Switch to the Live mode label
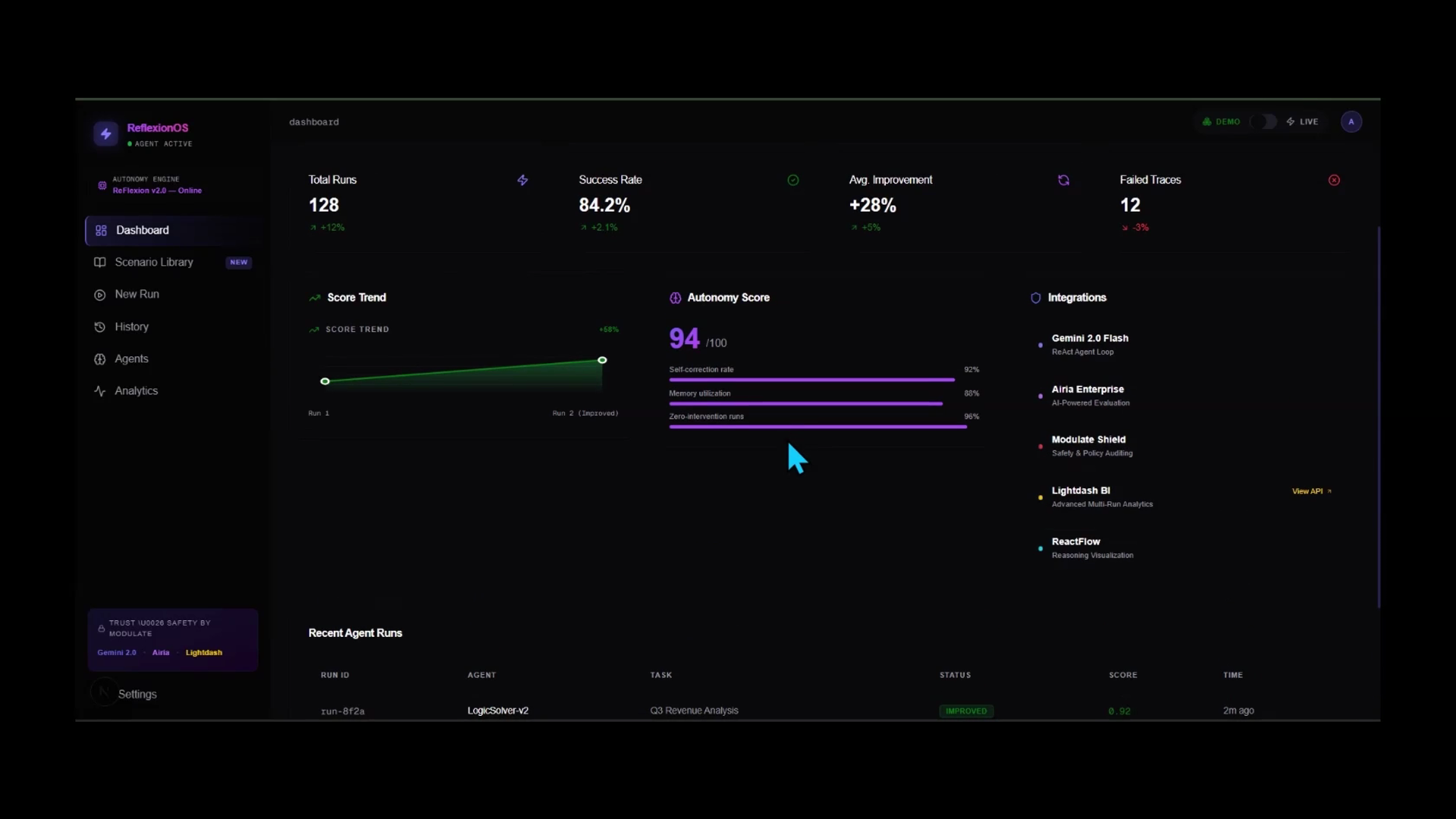Screen dimensions: 1456x819 click(x=1308, y=122)
